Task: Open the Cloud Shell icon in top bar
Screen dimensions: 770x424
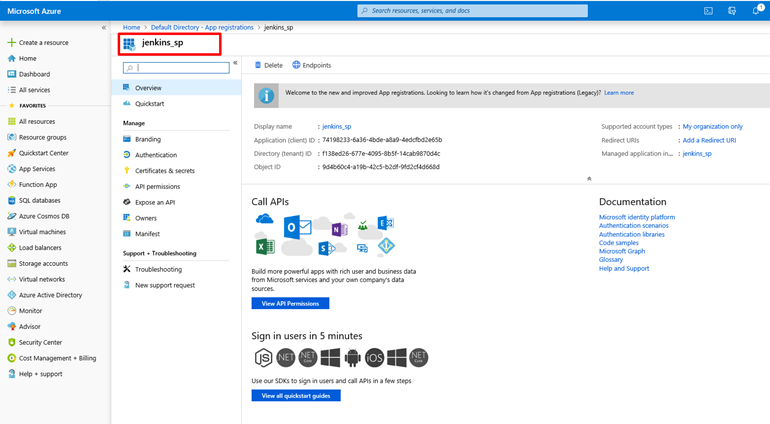Action: click(x=708, y=11)
